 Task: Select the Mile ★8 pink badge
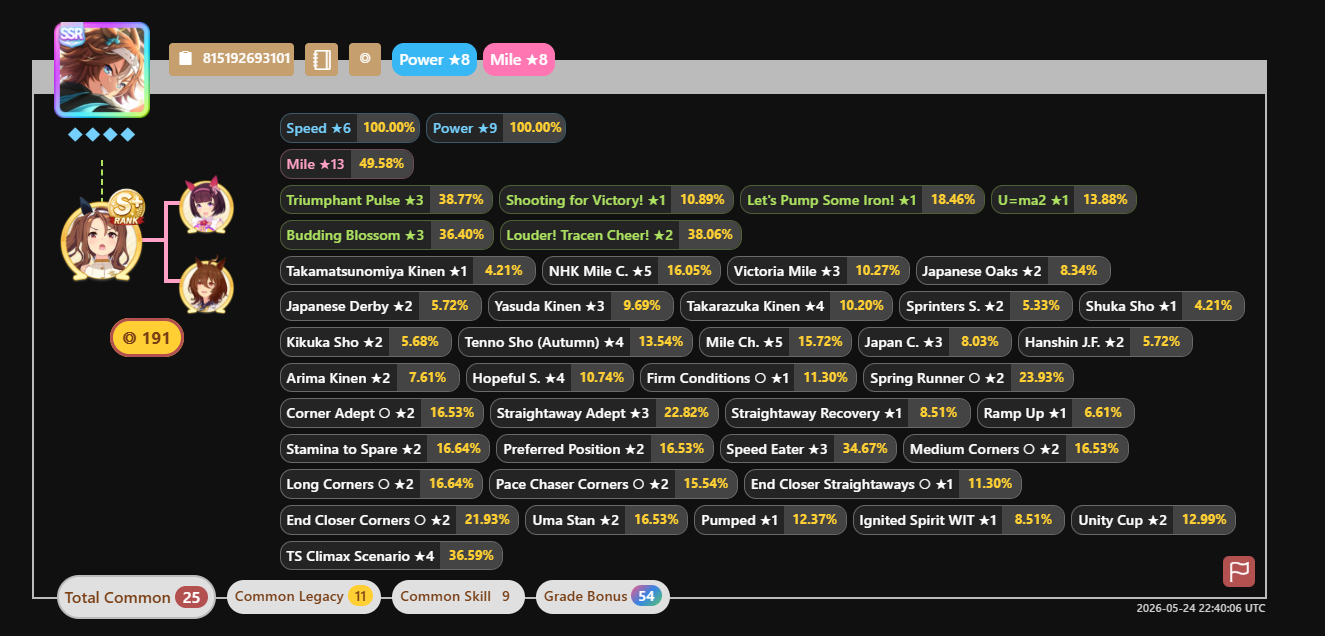518,60
